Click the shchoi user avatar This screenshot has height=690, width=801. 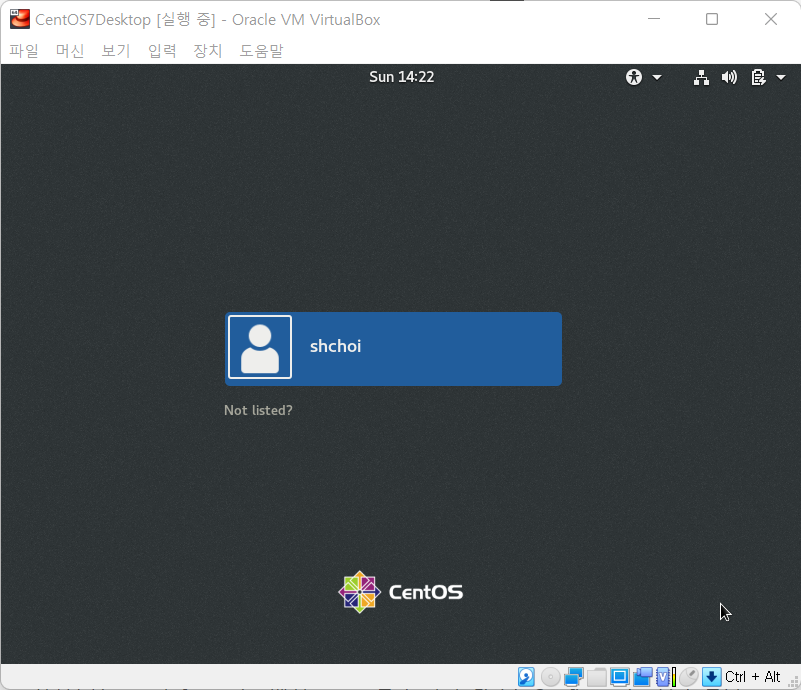click(260, 347)
